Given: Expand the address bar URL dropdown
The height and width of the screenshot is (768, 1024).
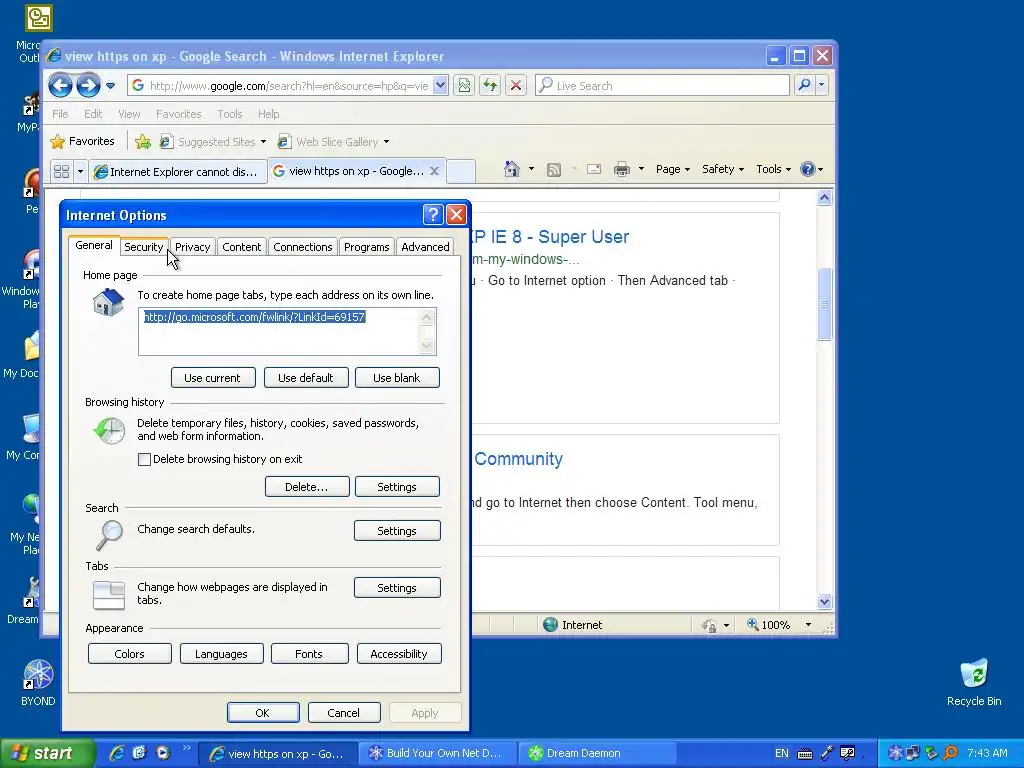Looking at the screenshot, I should click(440, 86).
